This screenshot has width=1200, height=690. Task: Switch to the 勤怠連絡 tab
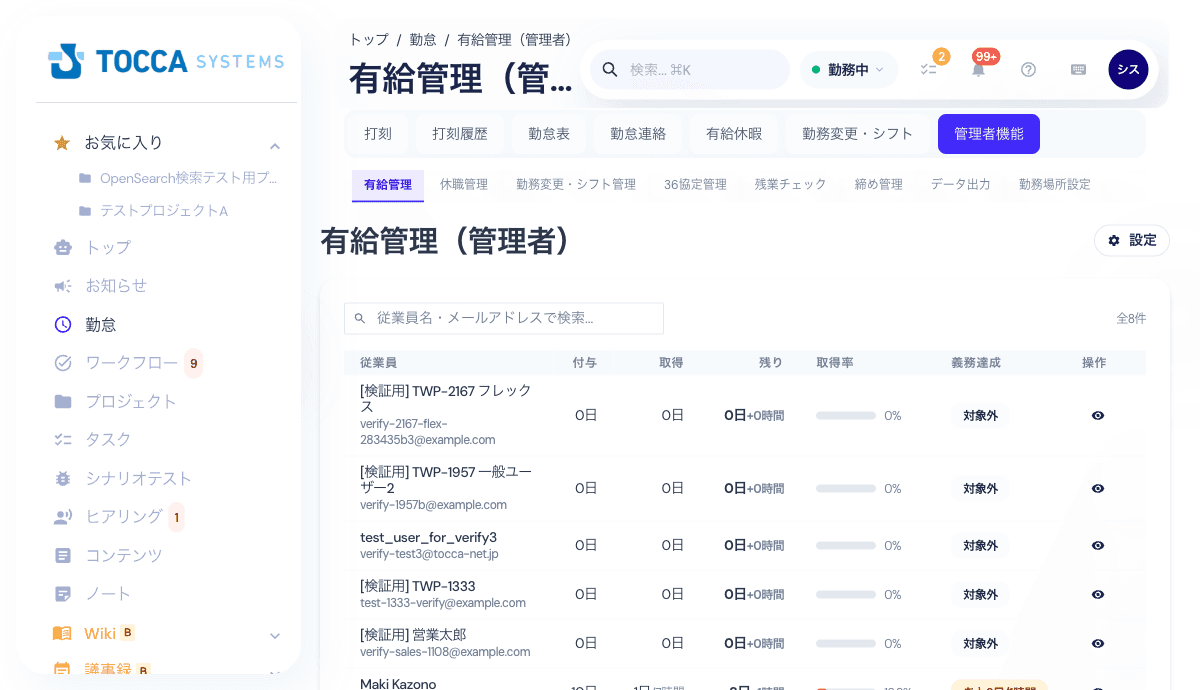click(638, 134)
